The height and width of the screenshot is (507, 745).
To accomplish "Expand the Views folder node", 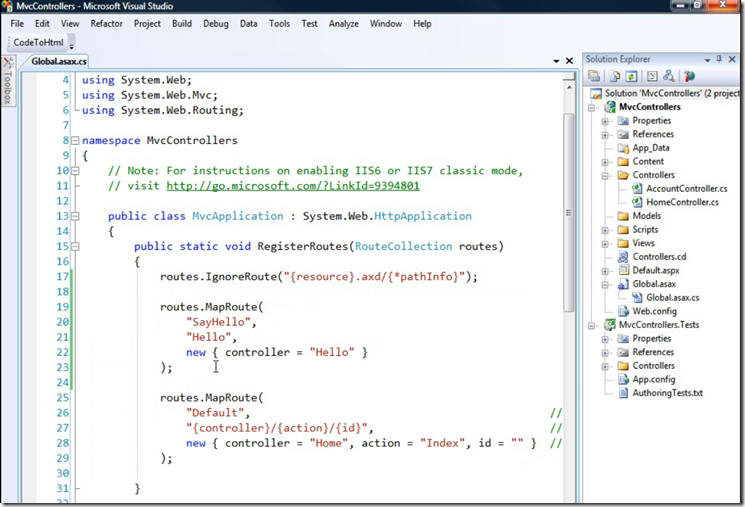I will (605, 244).
